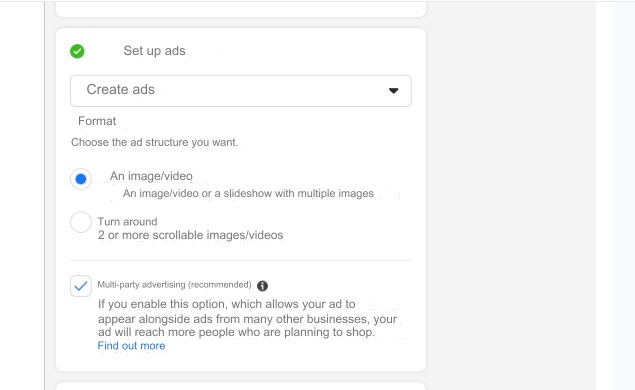This screenshot has height=390, width=635.
Task: Click '2 or more scrollable images/videos' text
Action: (x=190, y=235)
